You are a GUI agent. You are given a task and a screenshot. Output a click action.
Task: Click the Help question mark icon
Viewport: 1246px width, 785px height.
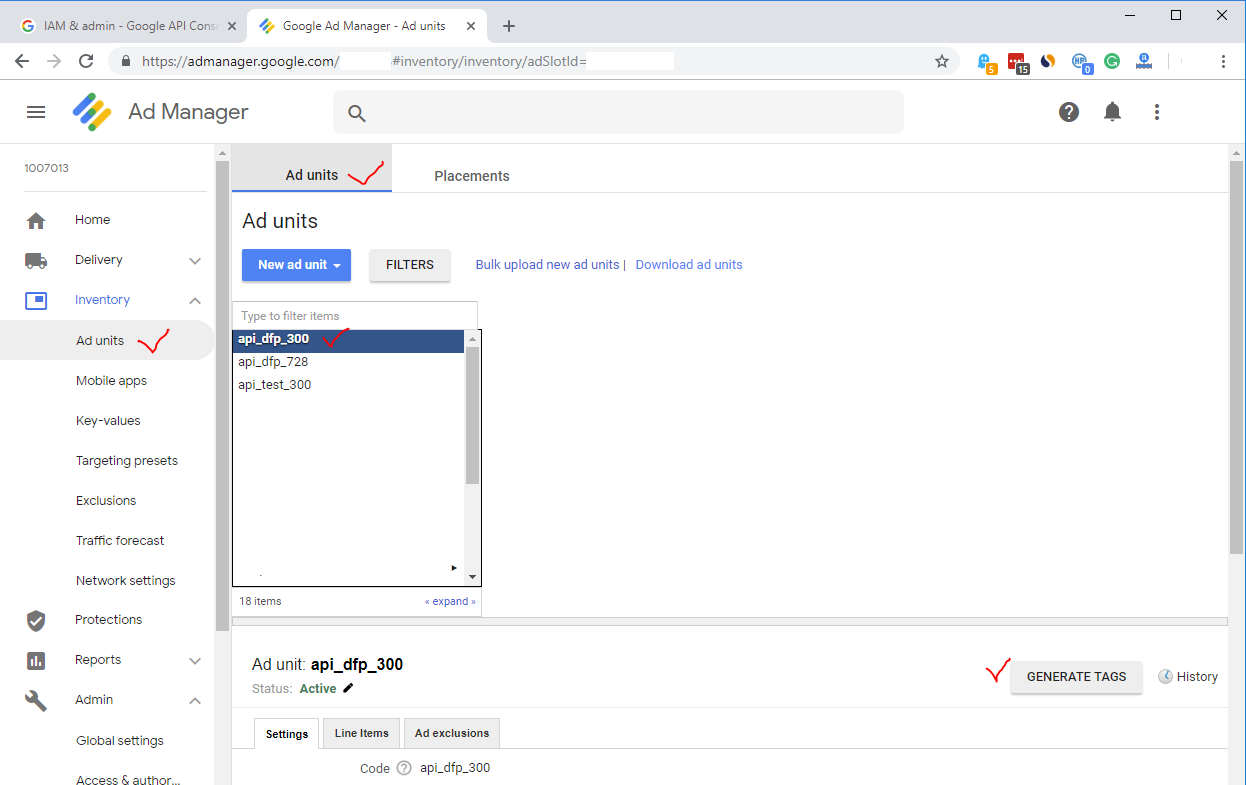pos(1069,112)
